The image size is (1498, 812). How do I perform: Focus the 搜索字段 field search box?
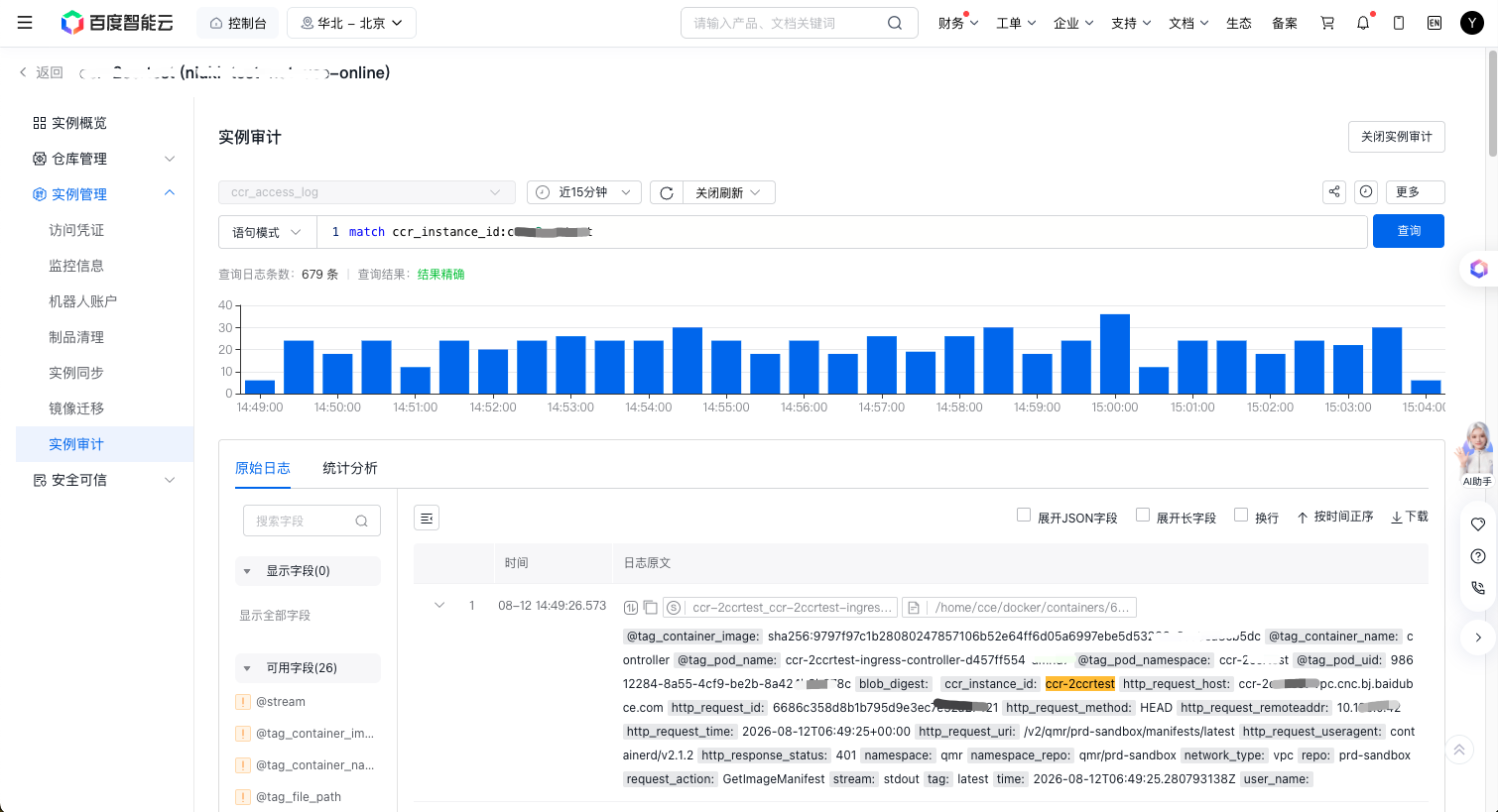tap(312, 521)
